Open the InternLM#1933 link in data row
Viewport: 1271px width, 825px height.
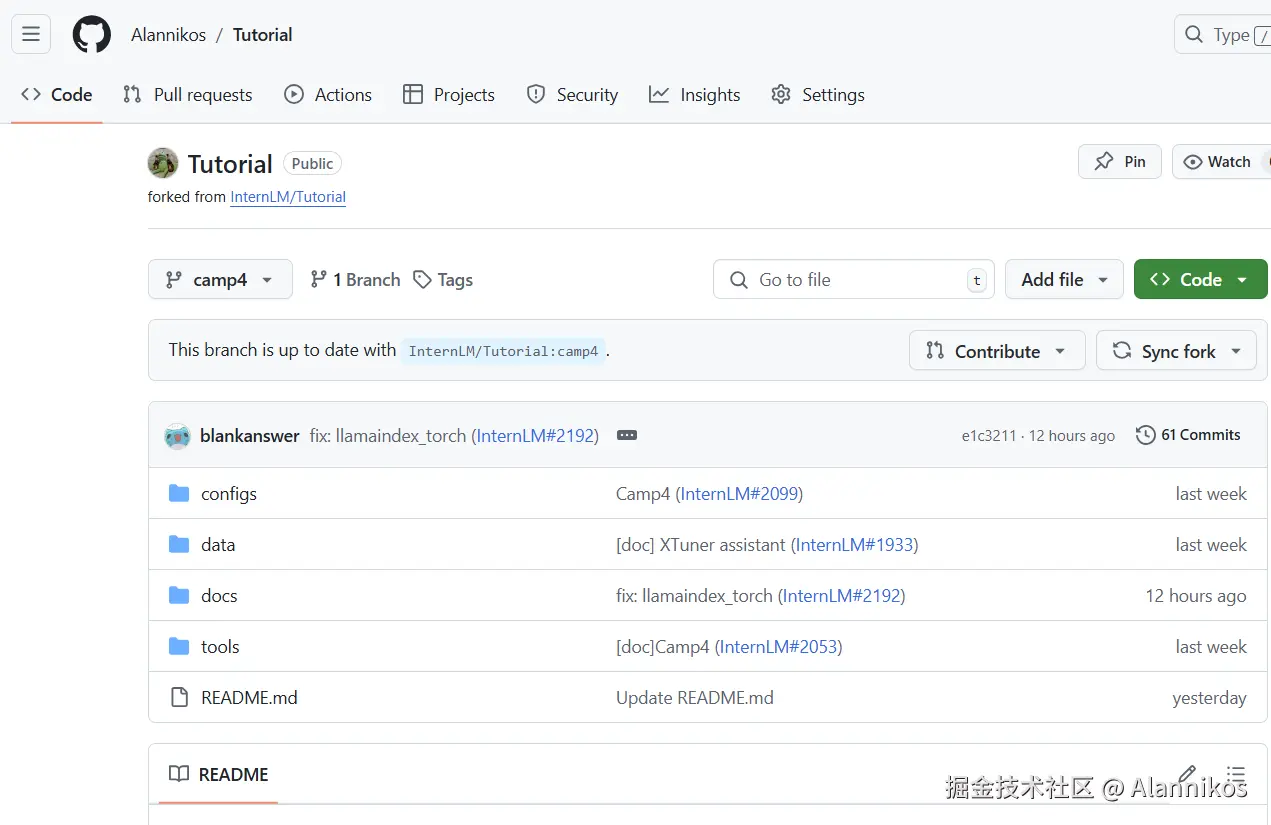click(x=855, y=545)
